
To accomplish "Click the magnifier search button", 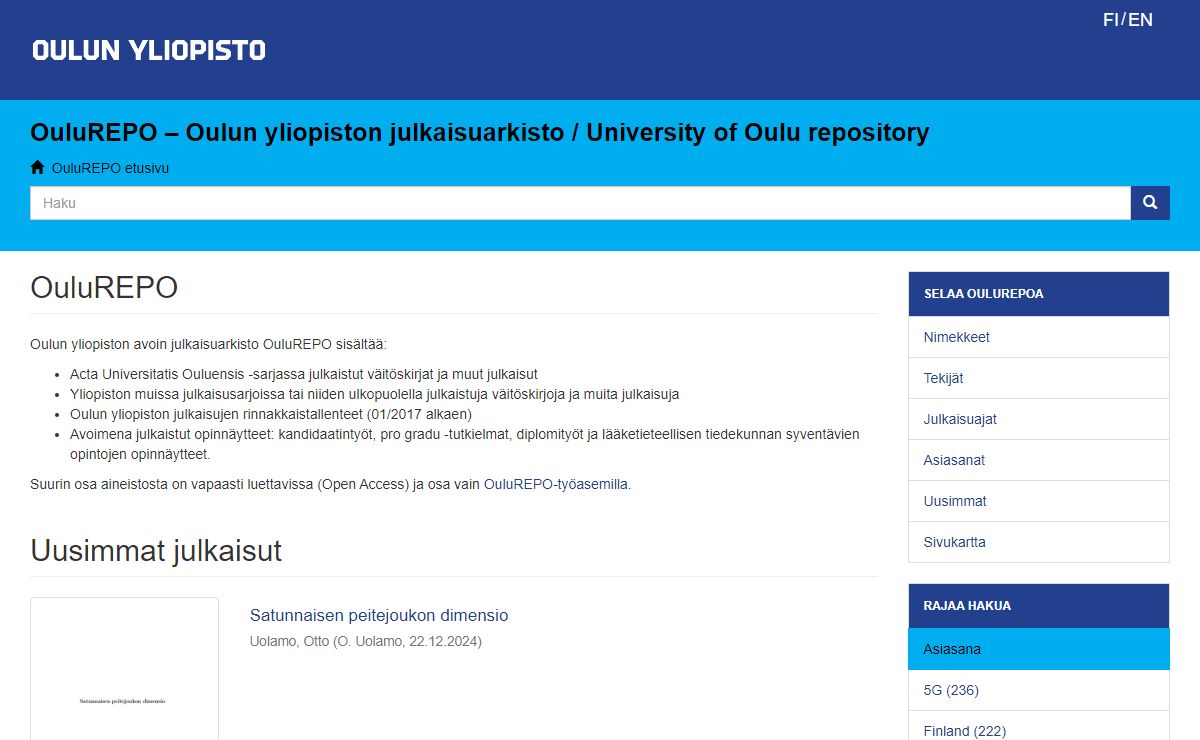I will (1150, 203).
